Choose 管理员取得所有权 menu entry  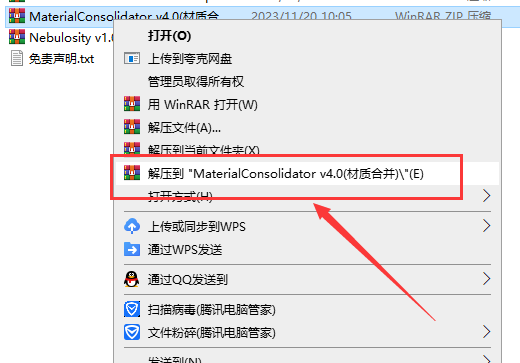point(196,81)
